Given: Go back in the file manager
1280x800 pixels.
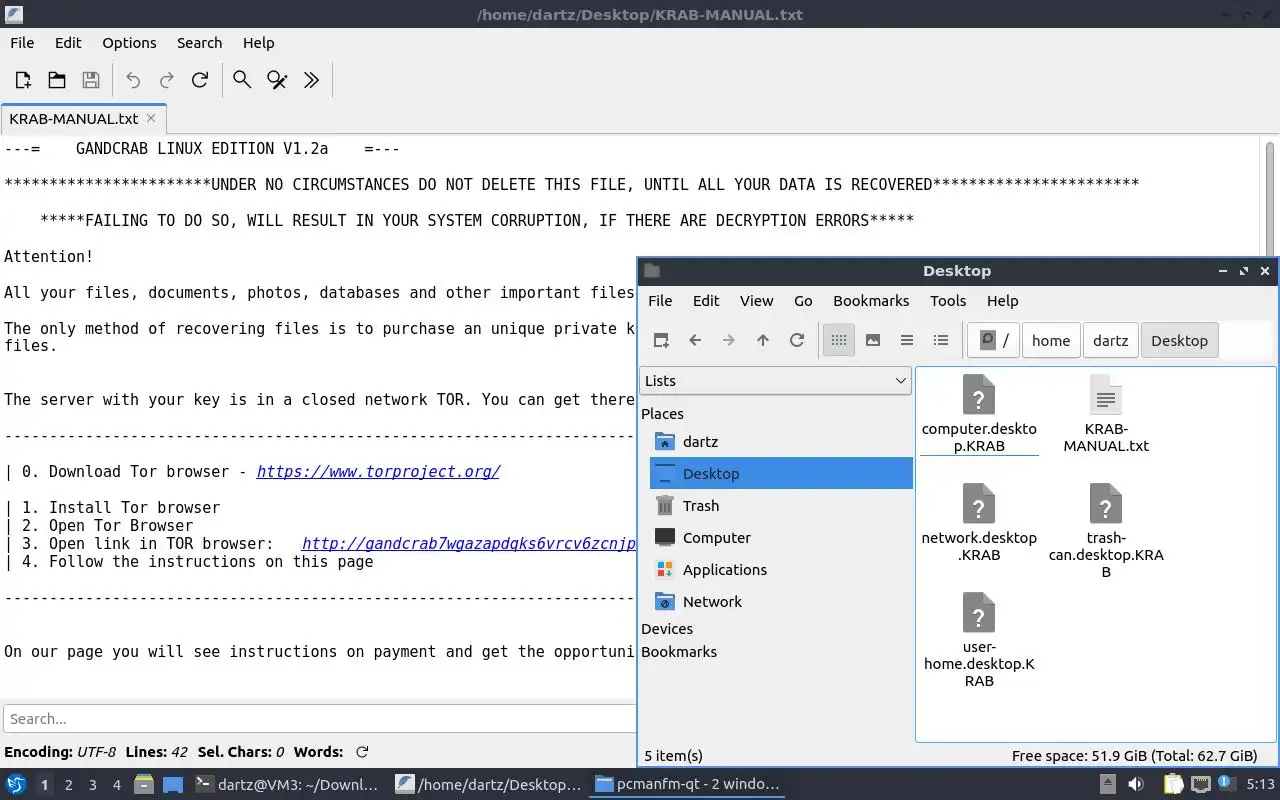Looking at the screenshot, I should [x=695, y=340].
